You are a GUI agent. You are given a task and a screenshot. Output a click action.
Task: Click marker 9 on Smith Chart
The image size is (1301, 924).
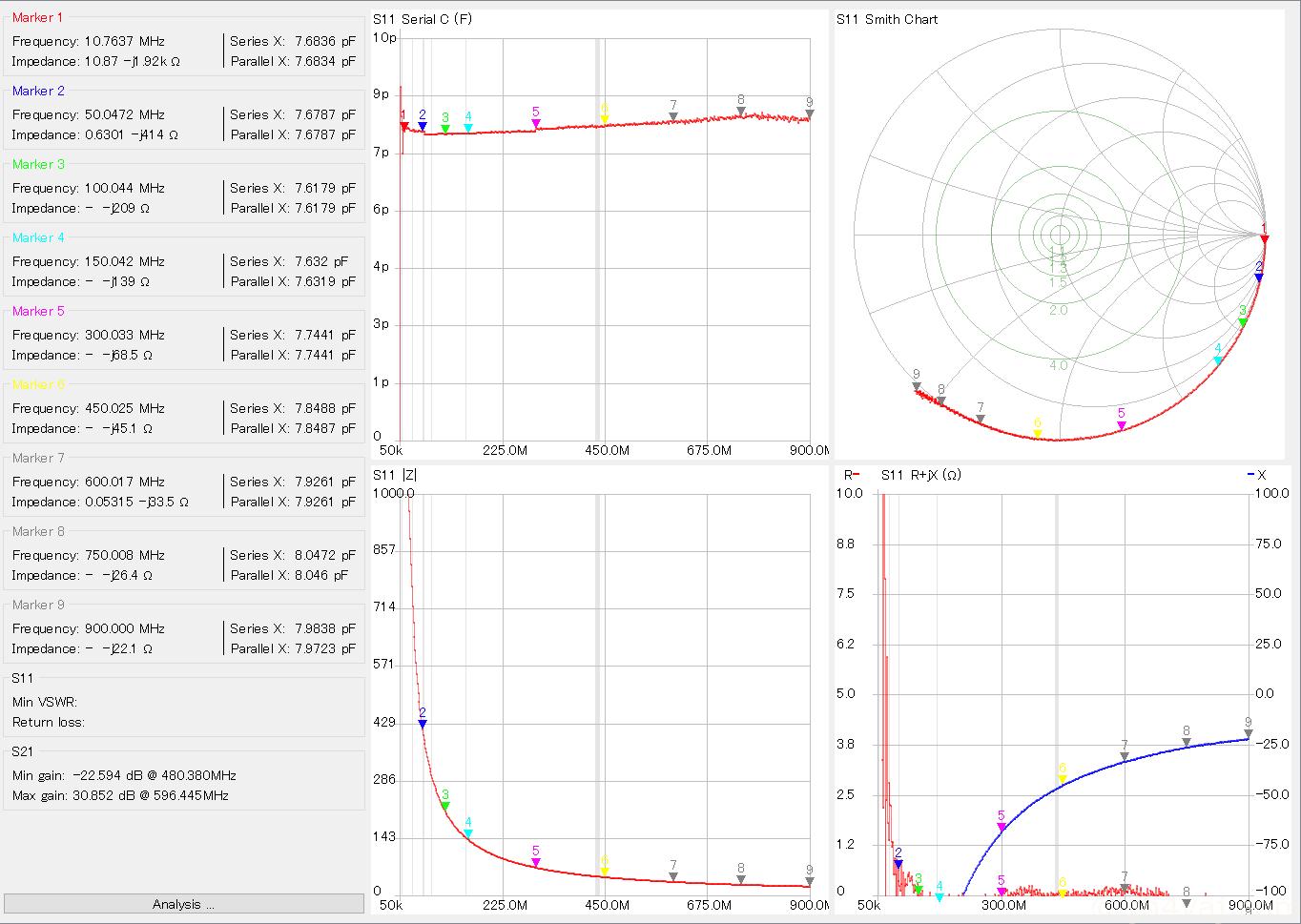pyautogui.click(x=917, y=386)
